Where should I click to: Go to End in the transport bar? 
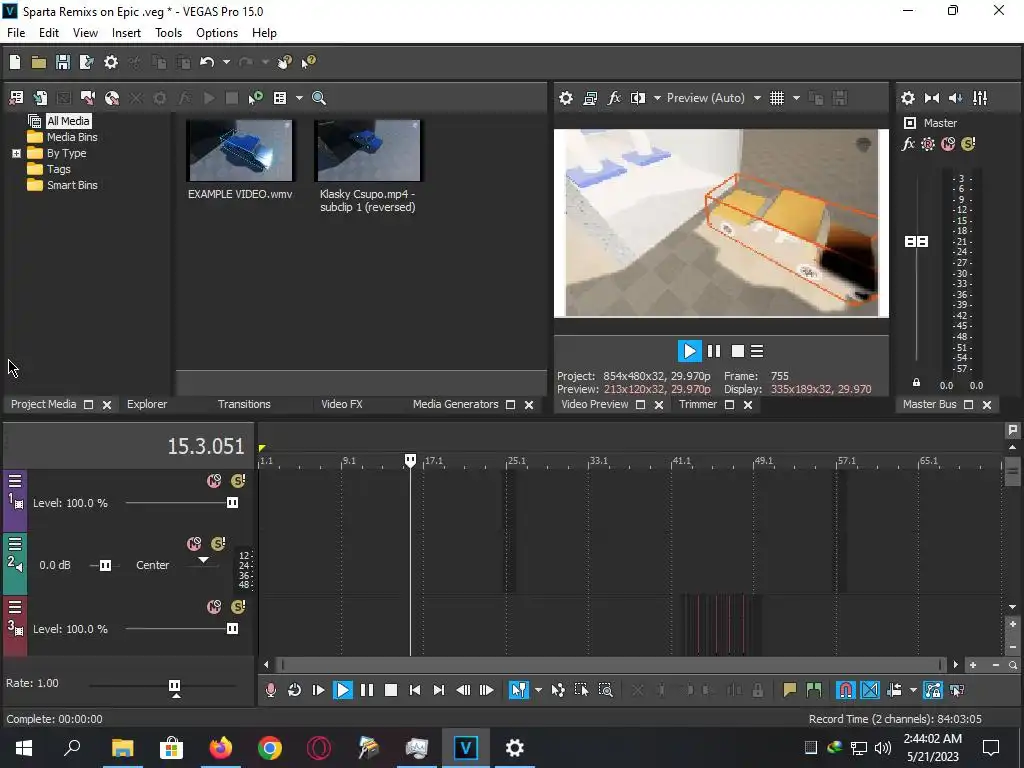[x=439, y=690]
